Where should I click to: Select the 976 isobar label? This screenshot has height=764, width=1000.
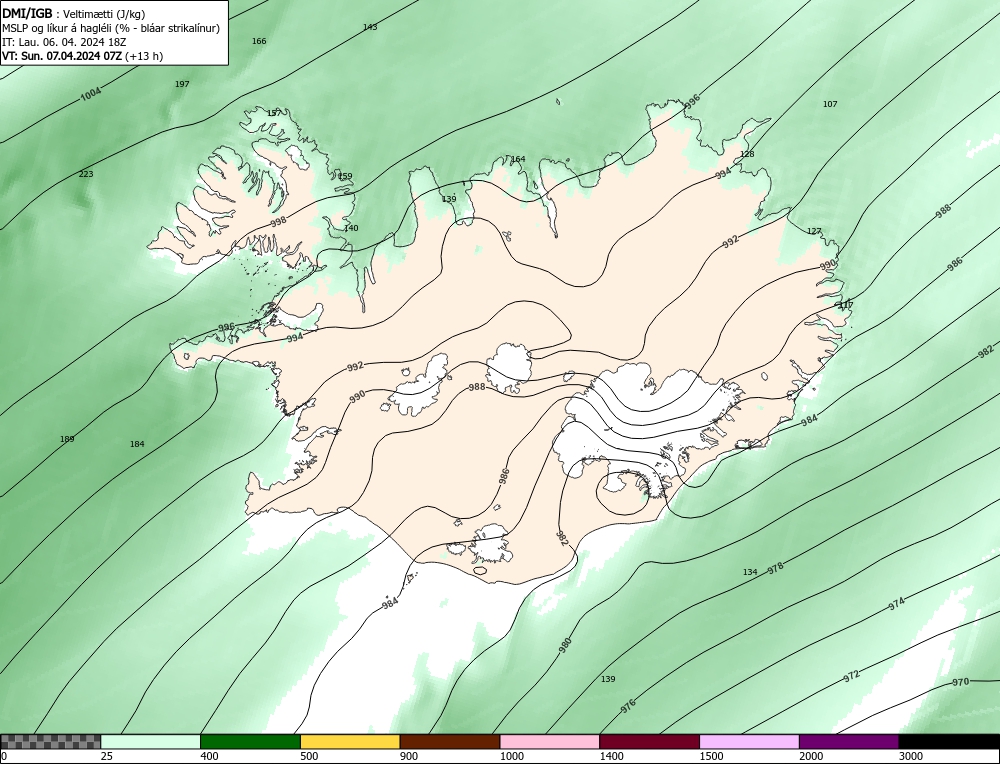pos(628,706)
